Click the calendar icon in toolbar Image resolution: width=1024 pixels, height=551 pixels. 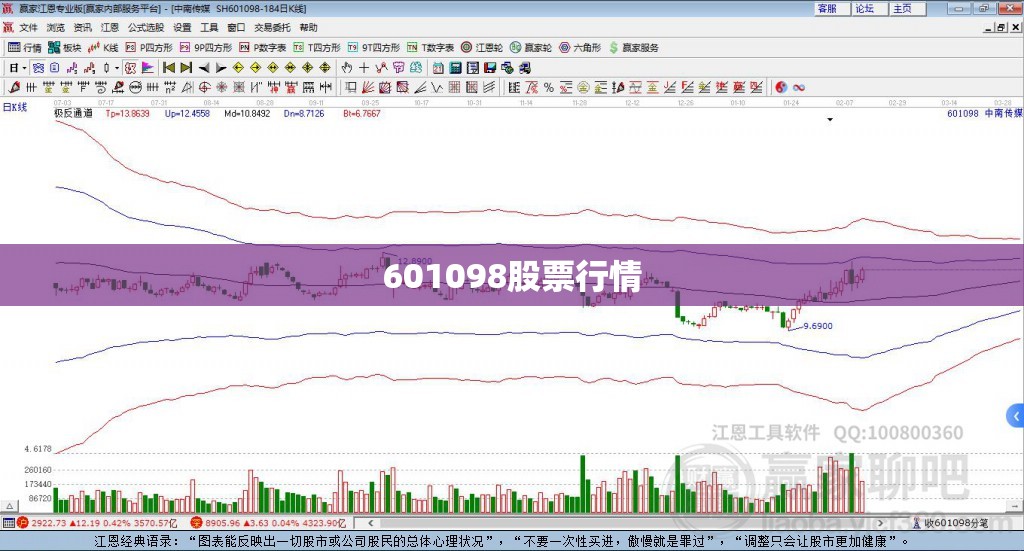pos(438,68)
